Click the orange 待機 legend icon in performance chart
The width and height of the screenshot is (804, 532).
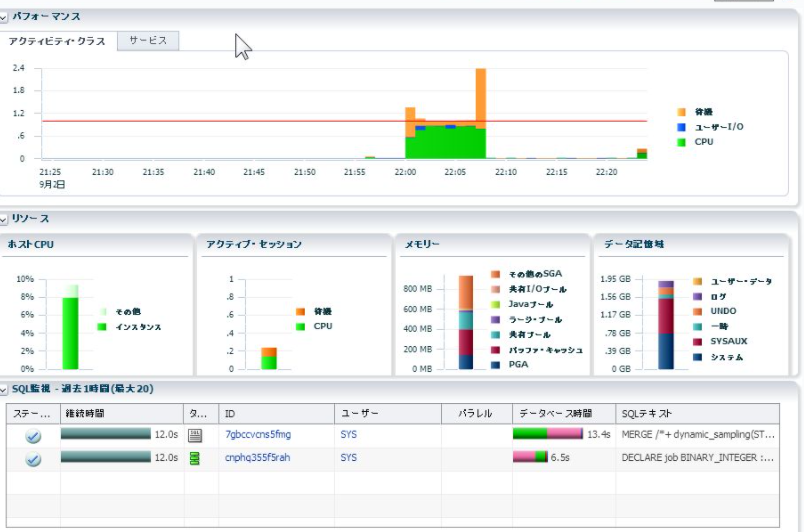682,112
